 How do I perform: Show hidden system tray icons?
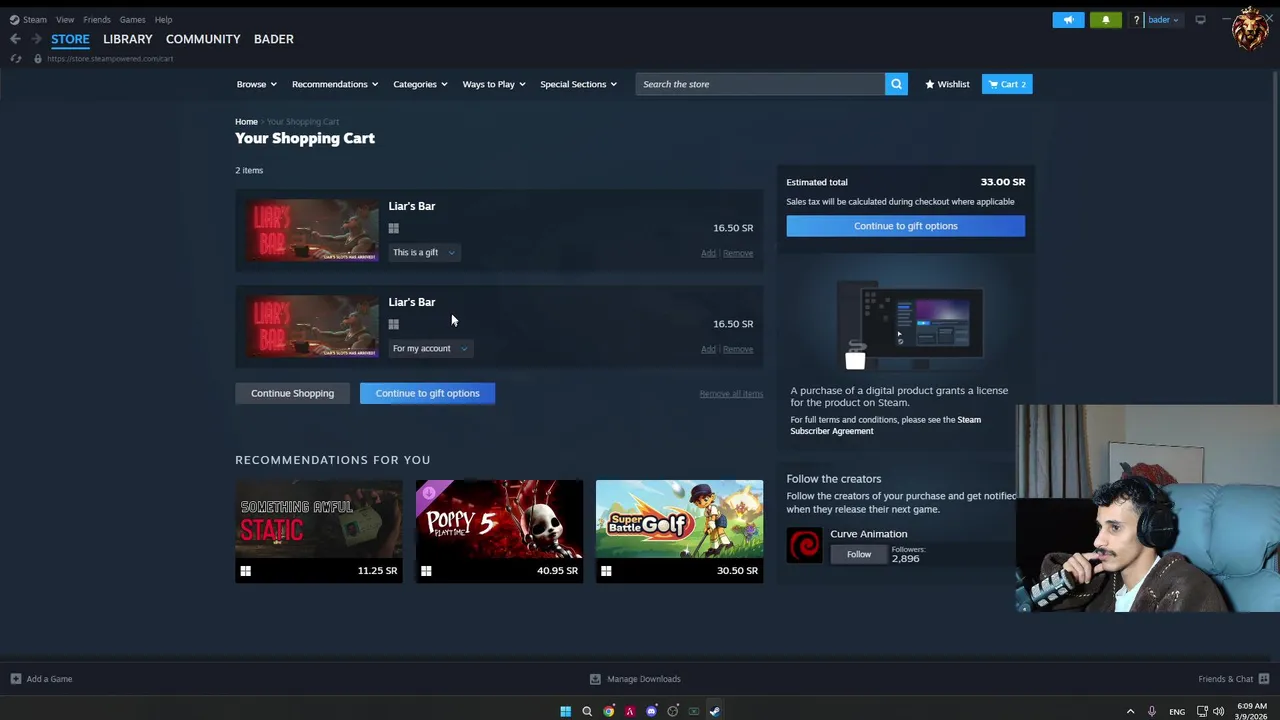click(x=1130, y=711)
